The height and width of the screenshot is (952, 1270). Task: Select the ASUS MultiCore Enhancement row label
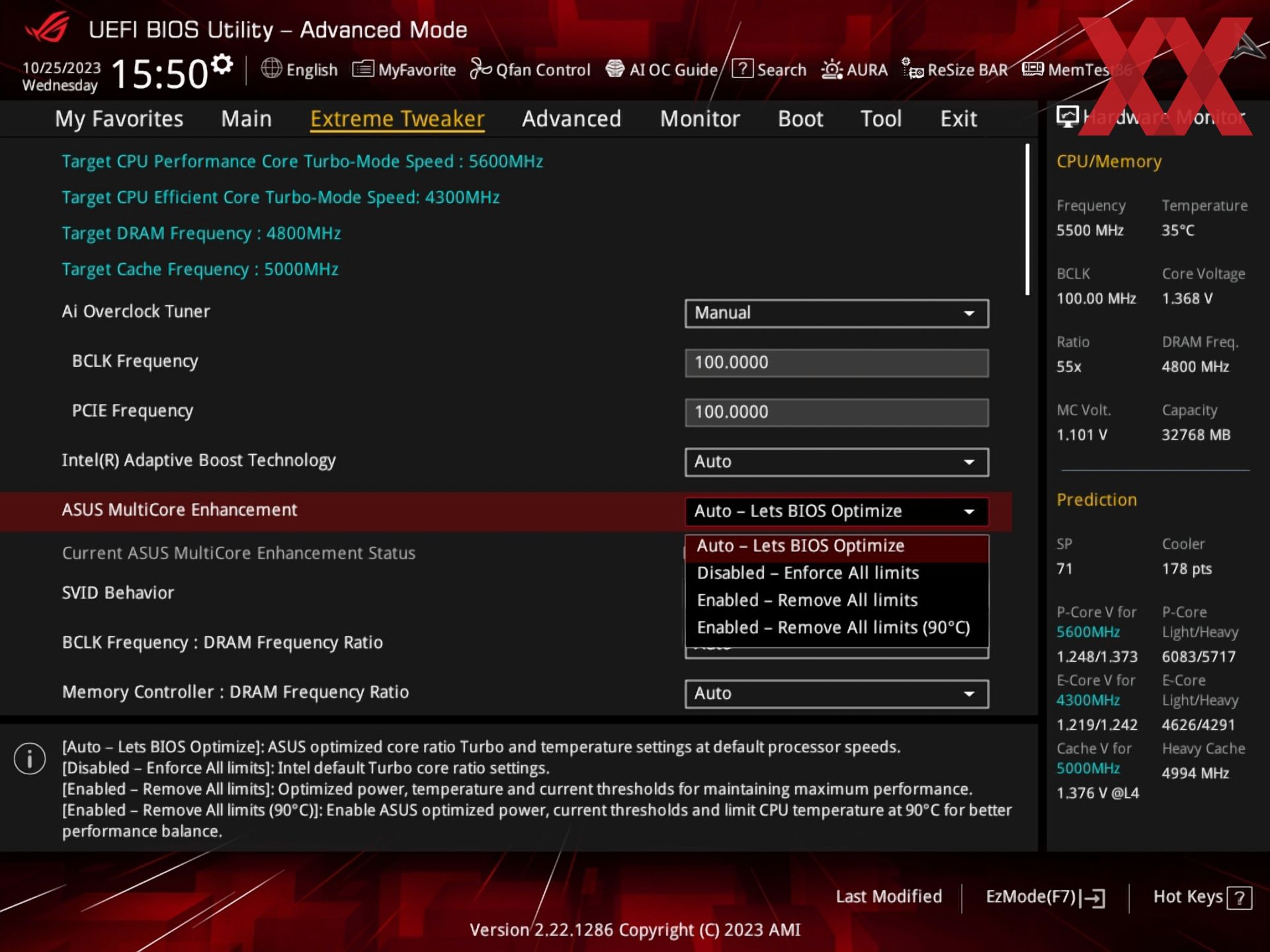[179, 510]
